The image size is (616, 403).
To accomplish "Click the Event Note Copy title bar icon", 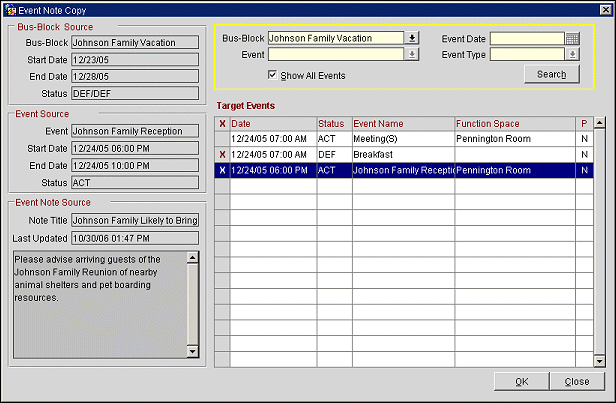I will pyautogui.click(x=9, y=8).
